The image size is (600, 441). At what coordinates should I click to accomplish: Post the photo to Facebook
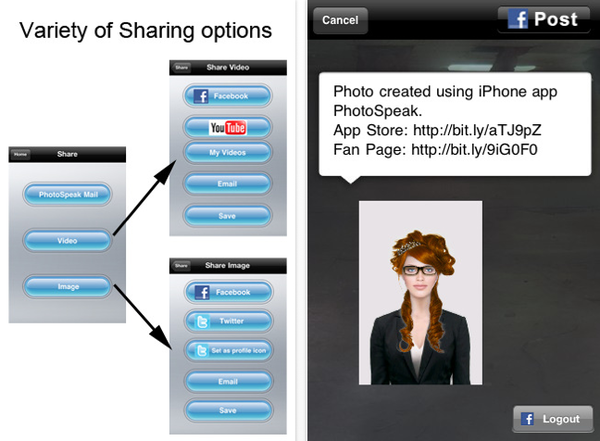(x=544, y=19)
